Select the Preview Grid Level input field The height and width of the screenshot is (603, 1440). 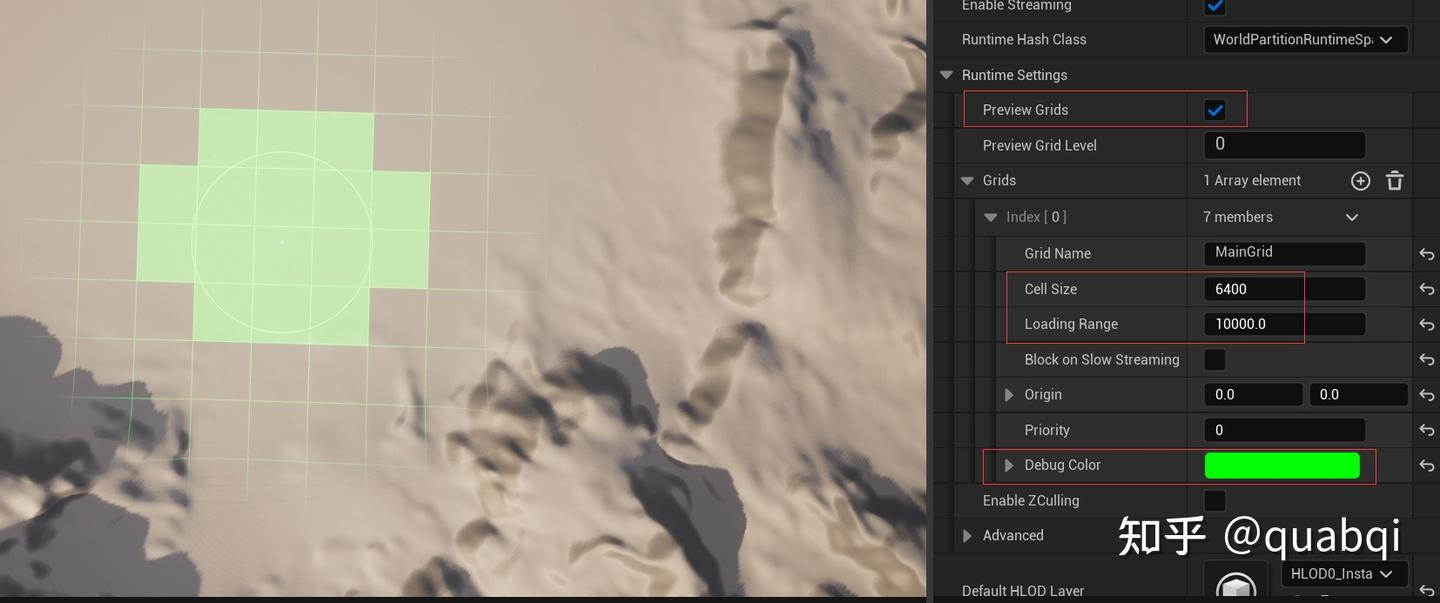point(1283,144)
